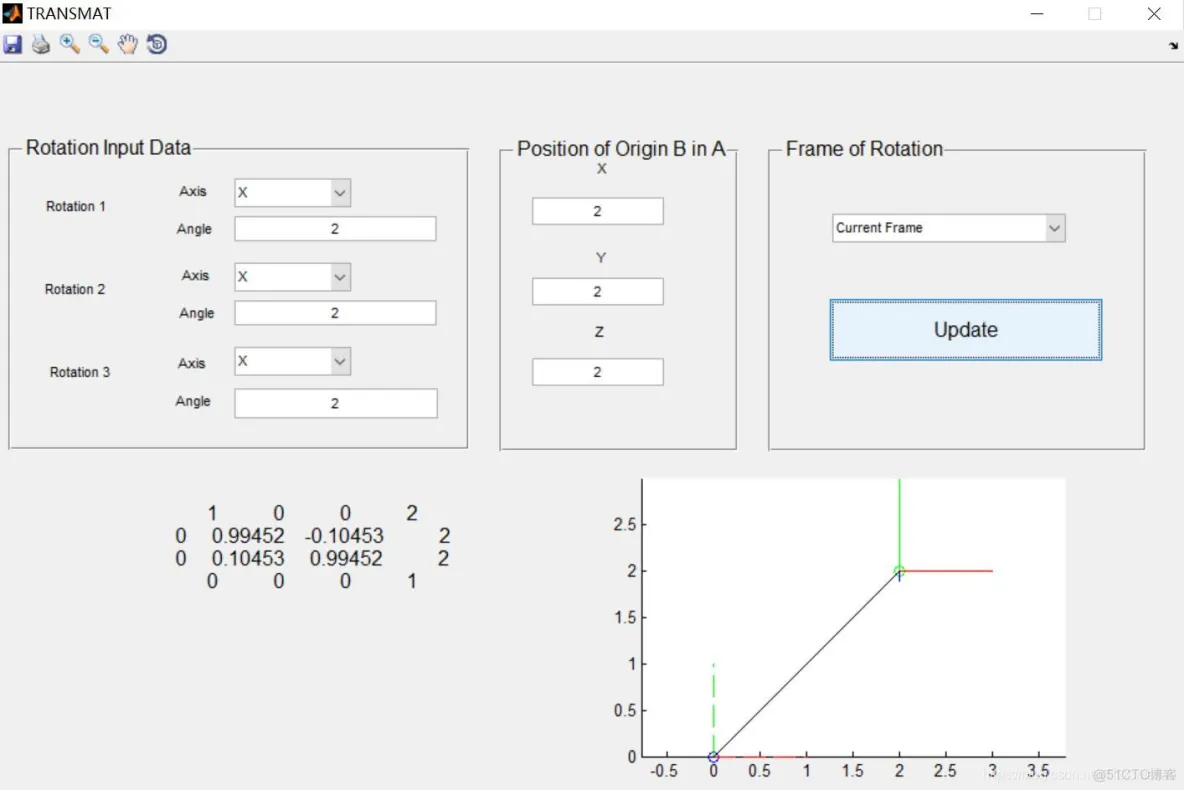
Task: Click the 'Position of Origin B in A' title
Action: pos(621,149)
